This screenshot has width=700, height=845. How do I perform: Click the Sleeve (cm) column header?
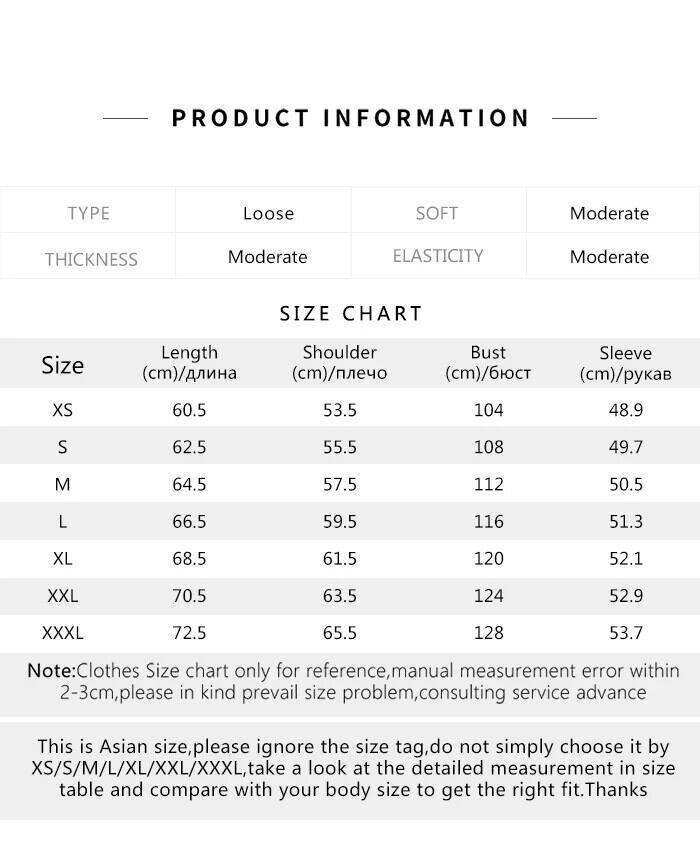coord(625,363)
